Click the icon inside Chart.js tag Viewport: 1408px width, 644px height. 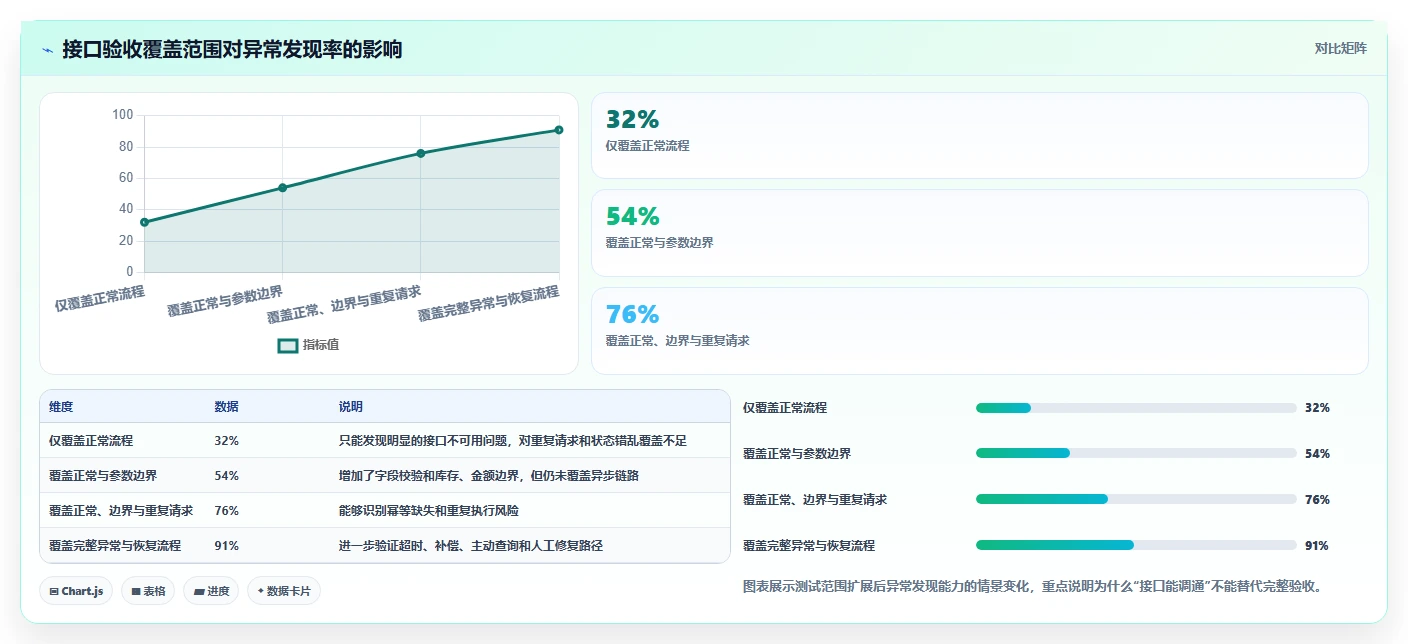[x=54, y=591]
